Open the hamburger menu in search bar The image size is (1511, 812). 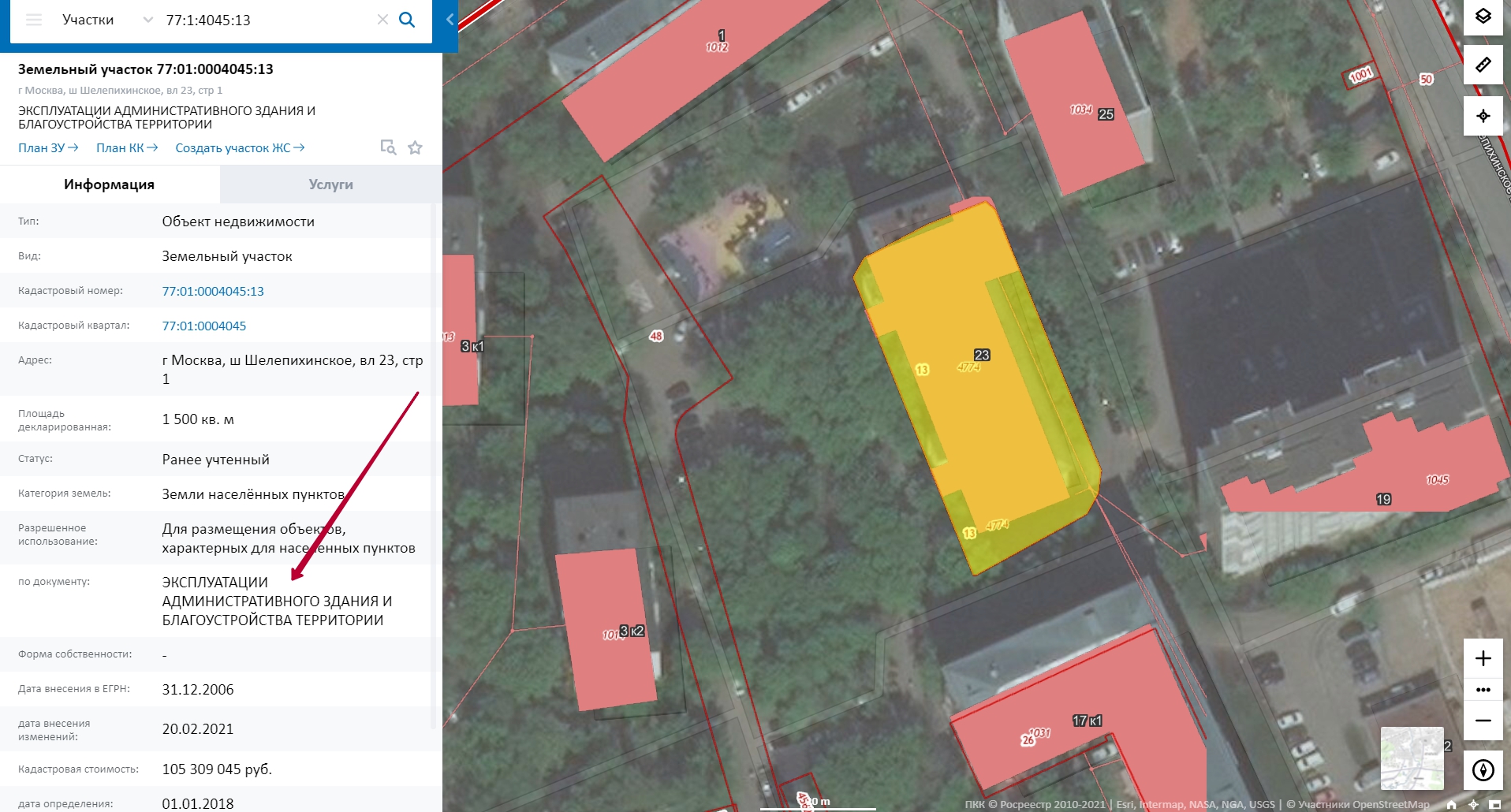tap(34, 20)
